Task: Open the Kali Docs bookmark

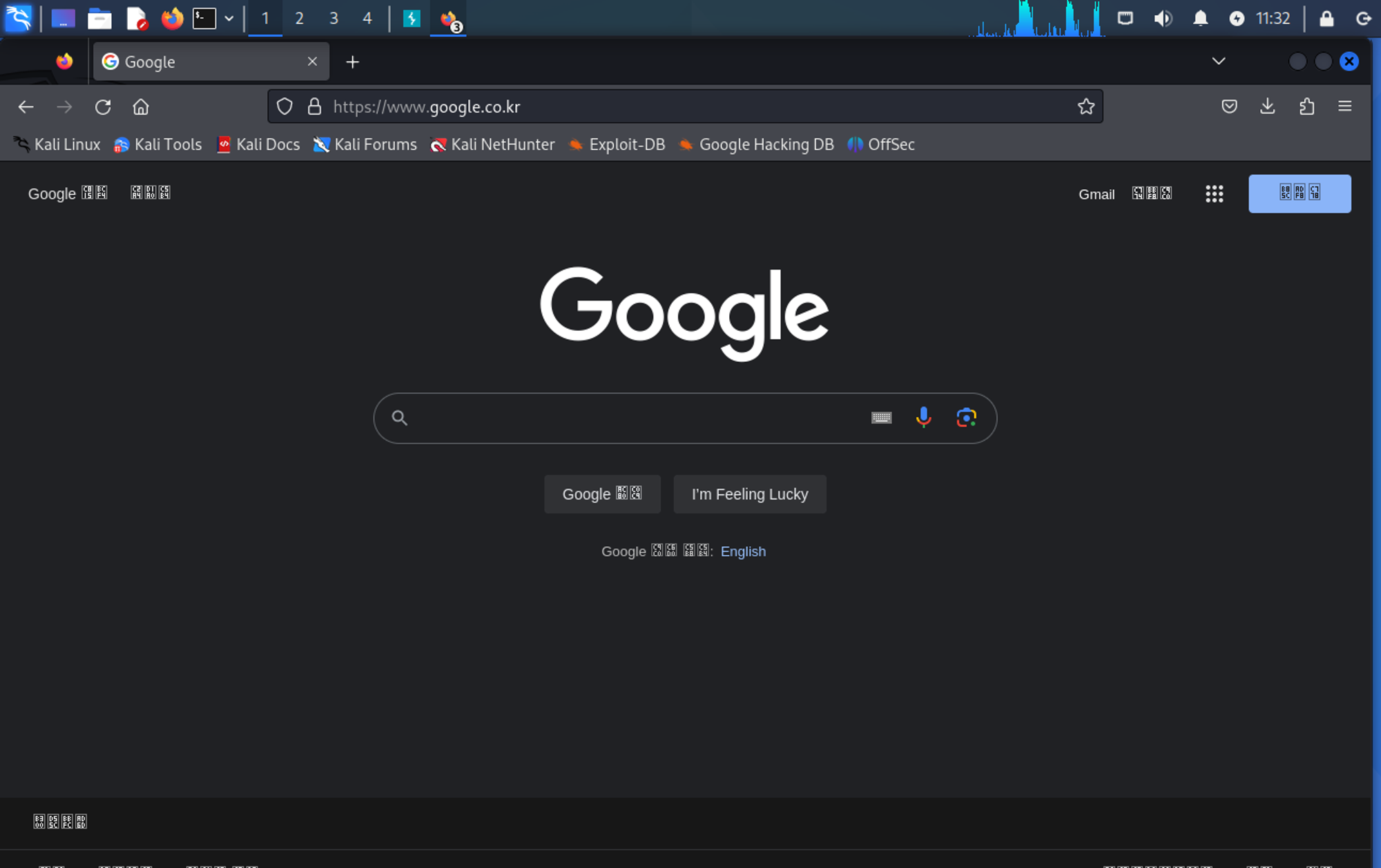Action: 258,144
